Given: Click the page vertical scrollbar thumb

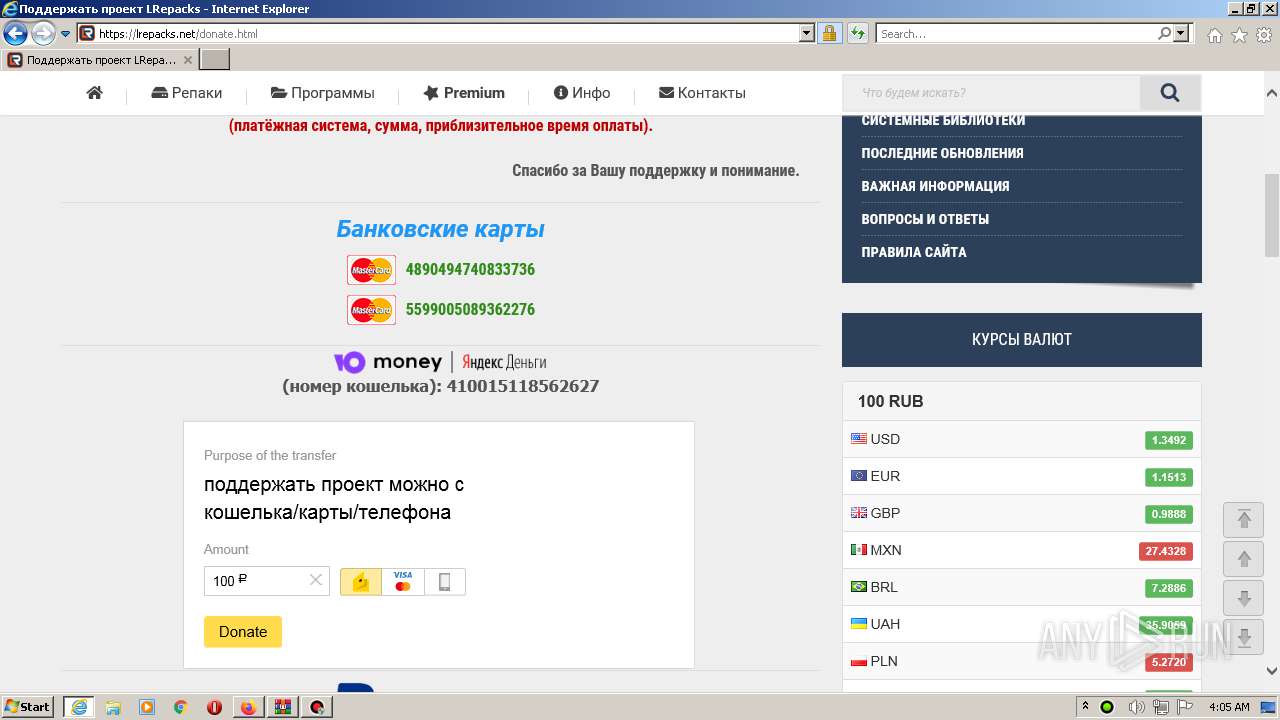Looking at the screenshot, I should click(1272, 215).
